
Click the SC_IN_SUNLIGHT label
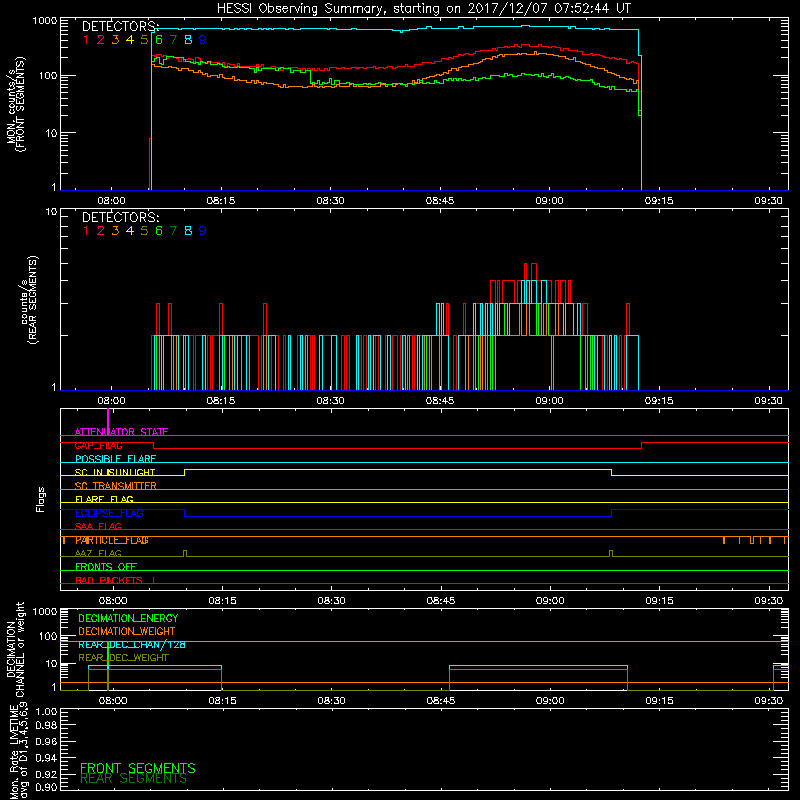pos(115,472)
